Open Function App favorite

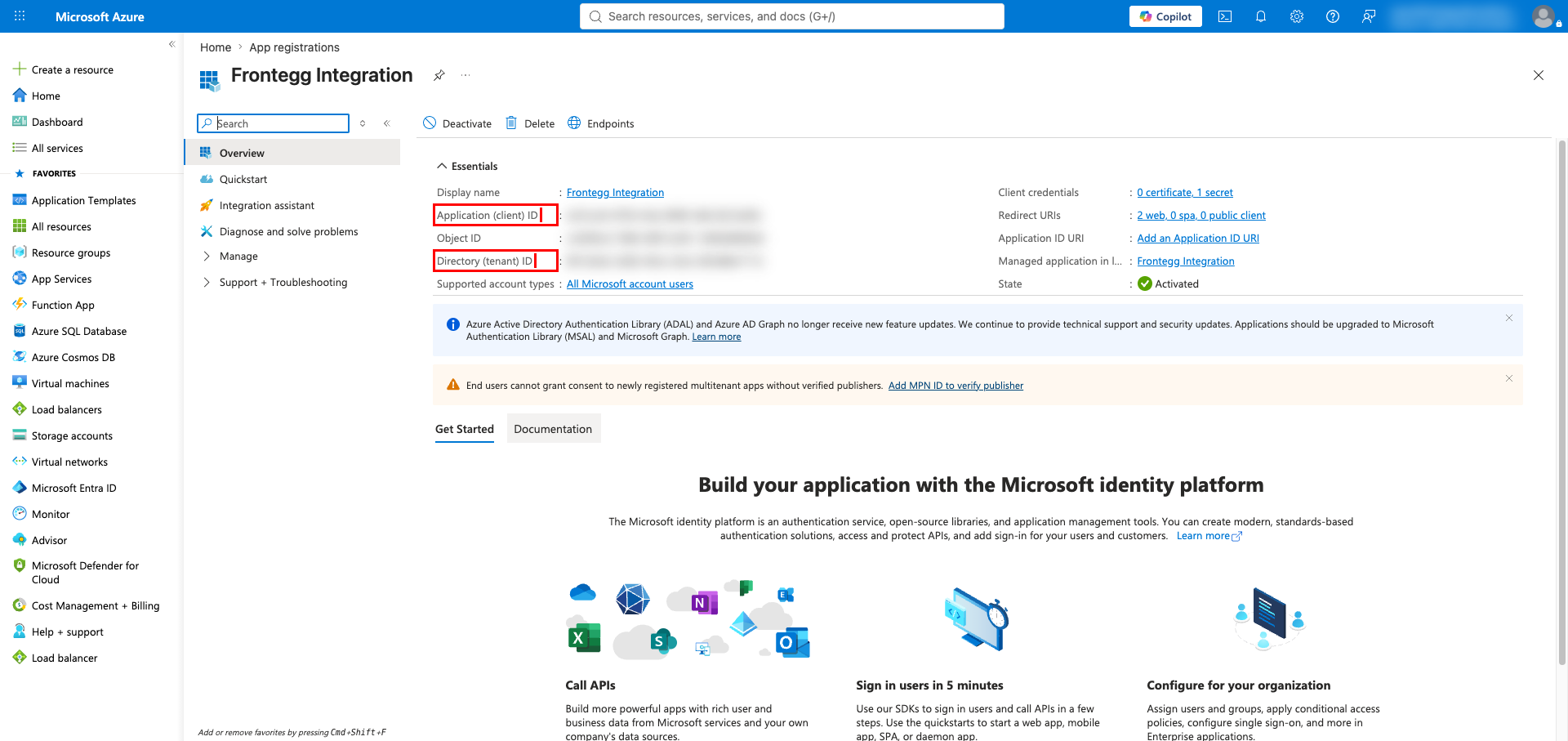(63, 305)
